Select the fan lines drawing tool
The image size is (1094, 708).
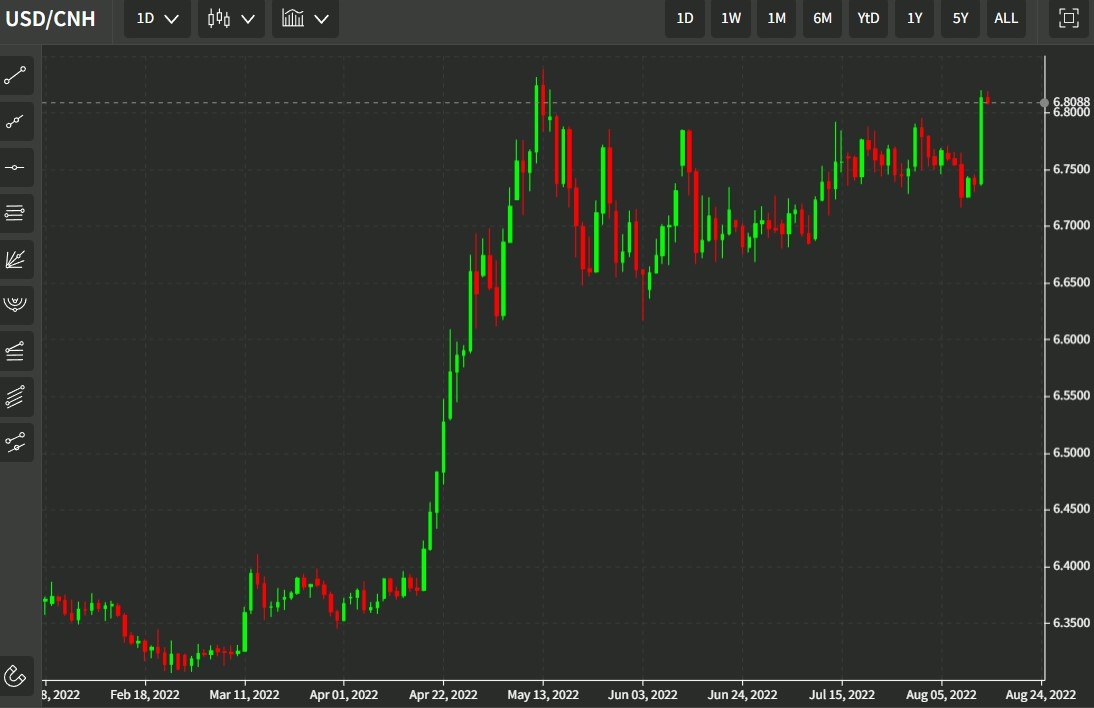(x=15, y=259)
